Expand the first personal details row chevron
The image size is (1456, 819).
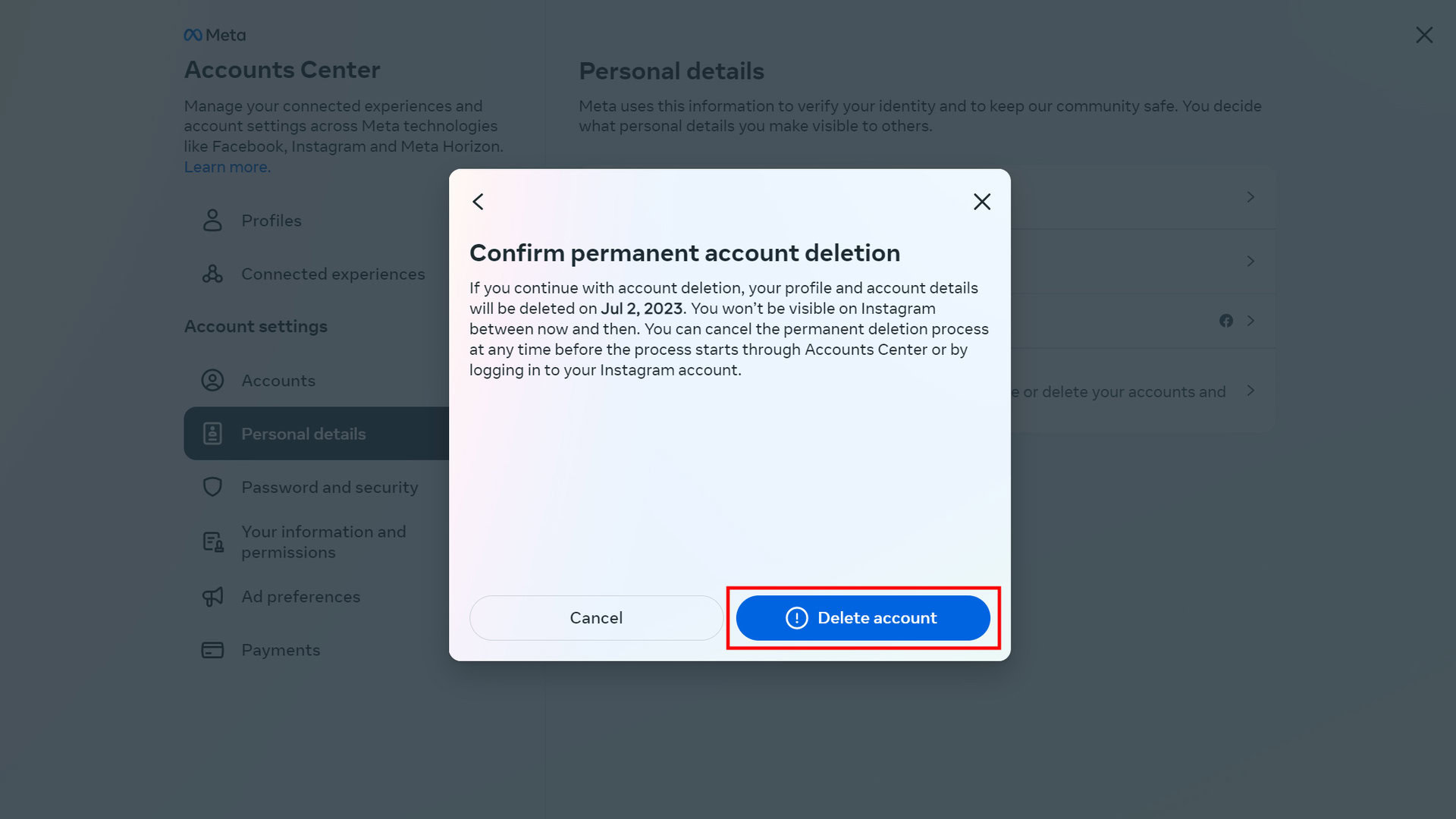(x=1250, y=197)
